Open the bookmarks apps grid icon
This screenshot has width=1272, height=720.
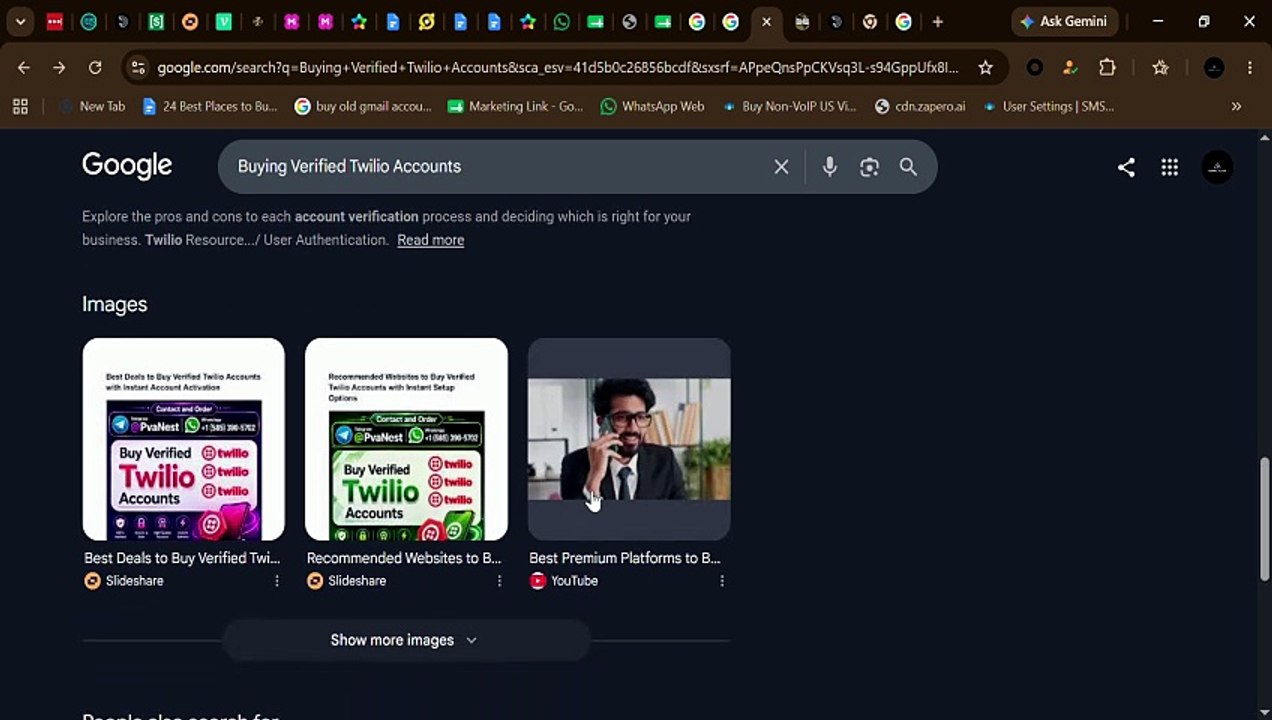tap(20, 106)
